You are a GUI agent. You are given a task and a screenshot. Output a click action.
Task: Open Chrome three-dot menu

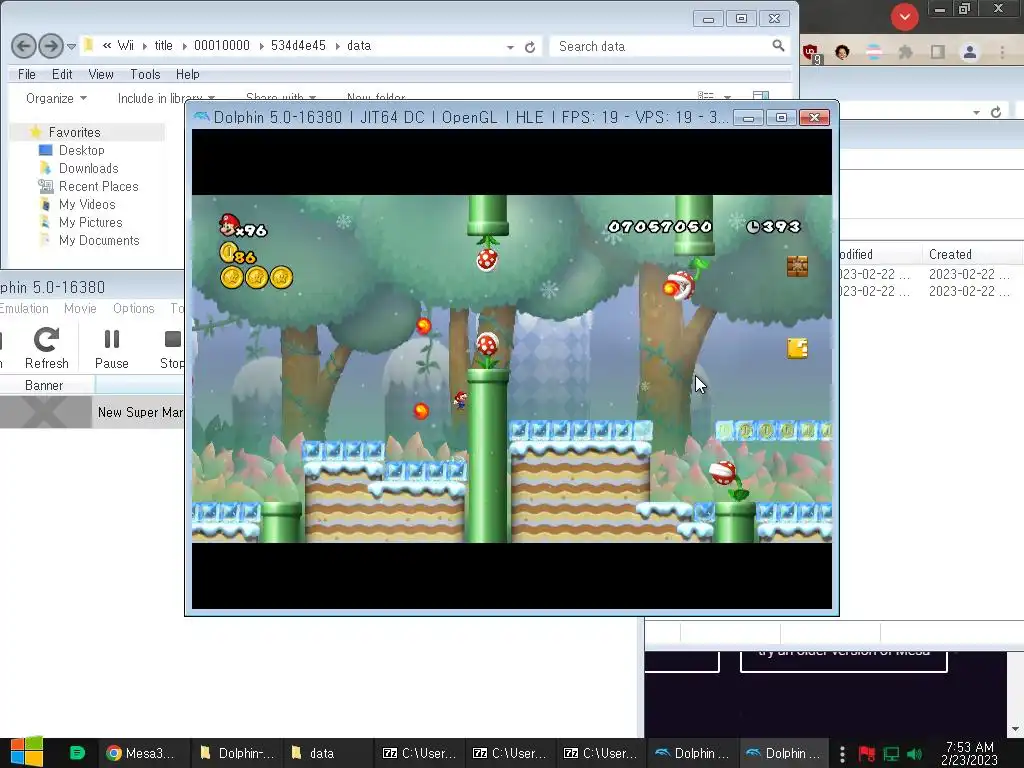(1002, 52)
